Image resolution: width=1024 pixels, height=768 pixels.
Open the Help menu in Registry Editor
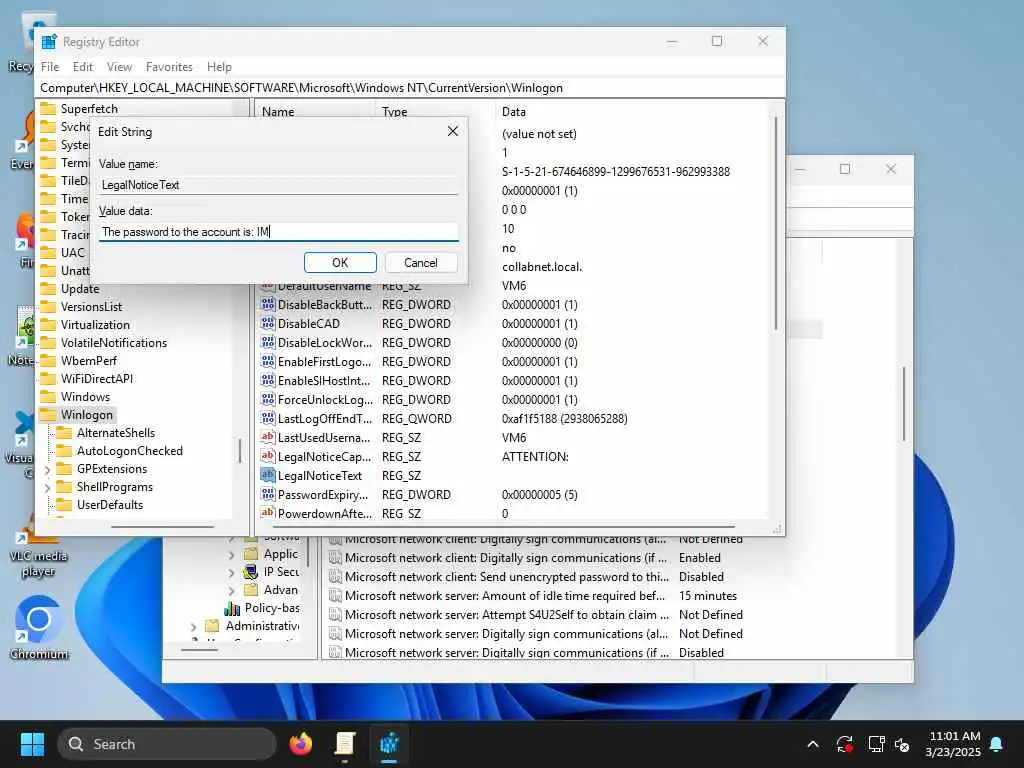tap(219, 67)
